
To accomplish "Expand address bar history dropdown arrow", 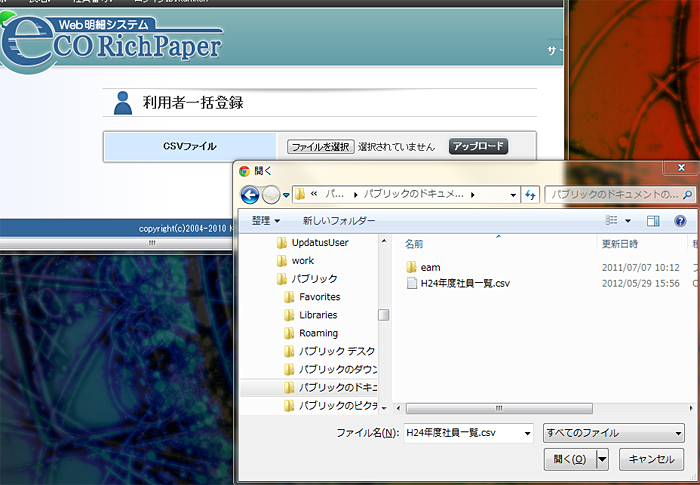I will 513,195.
